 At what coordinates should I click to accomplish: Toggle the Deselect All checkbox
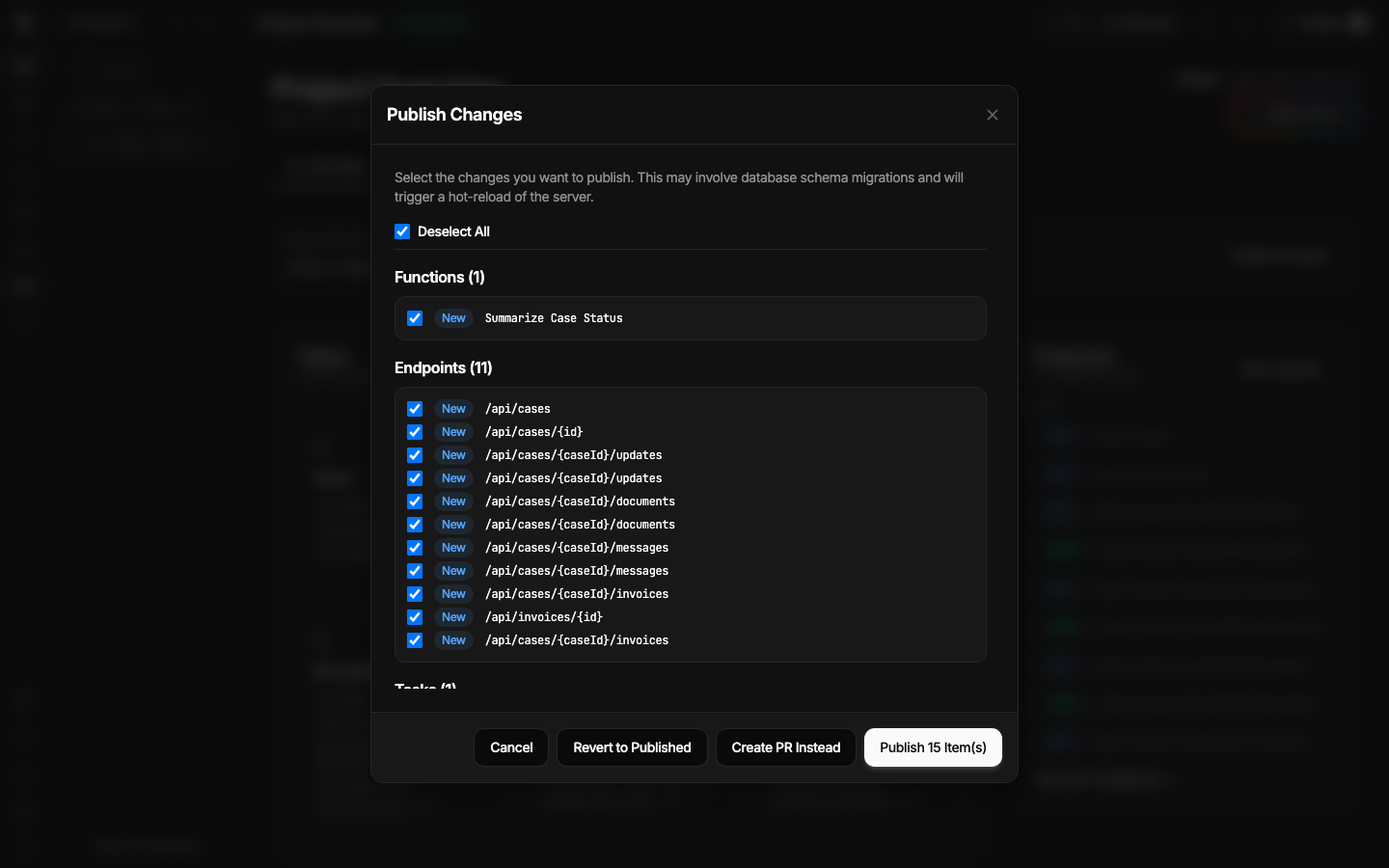click(x=402, y=231)
